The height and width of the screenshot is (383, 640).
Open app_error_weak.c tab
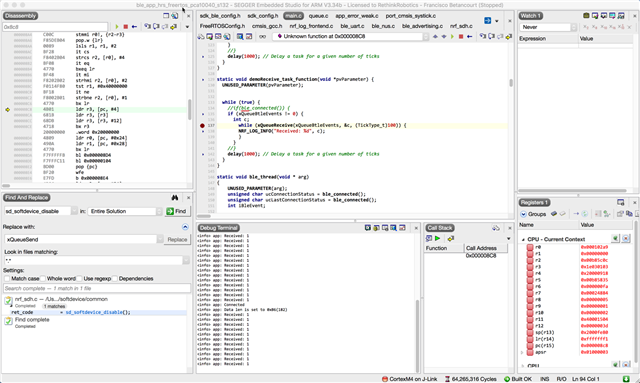[357, 16]
